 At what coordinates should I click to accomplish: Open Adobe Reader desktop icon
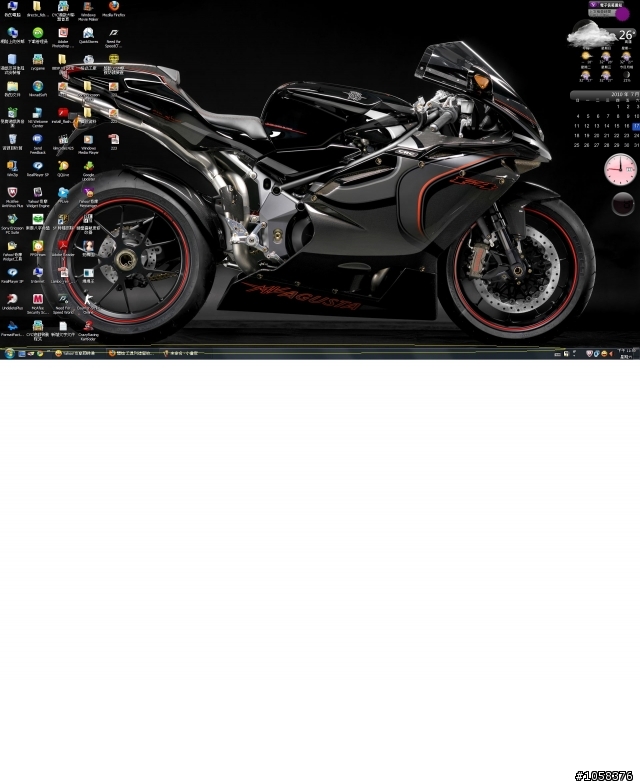pos(63,248)
